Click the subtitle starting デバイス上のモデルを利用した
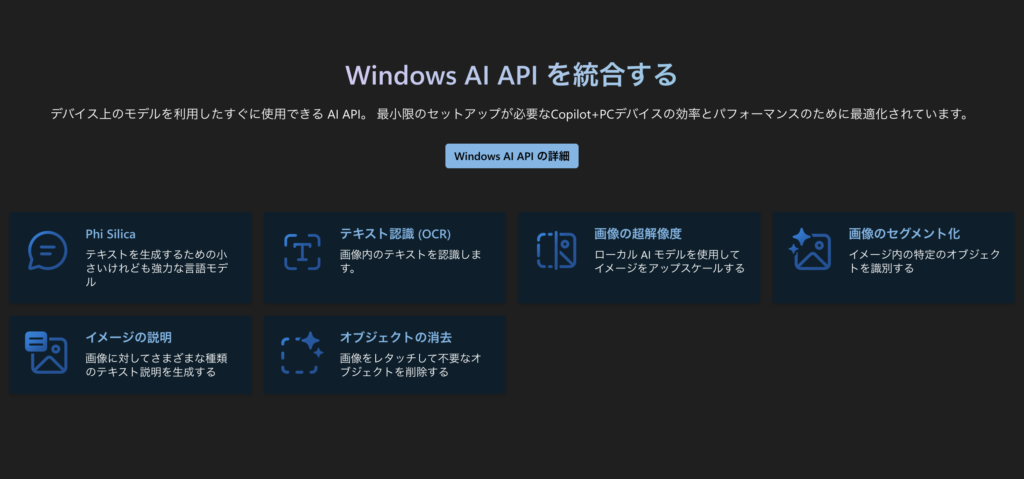Screen dimensions: 1024x479 (x=510, y=114)
